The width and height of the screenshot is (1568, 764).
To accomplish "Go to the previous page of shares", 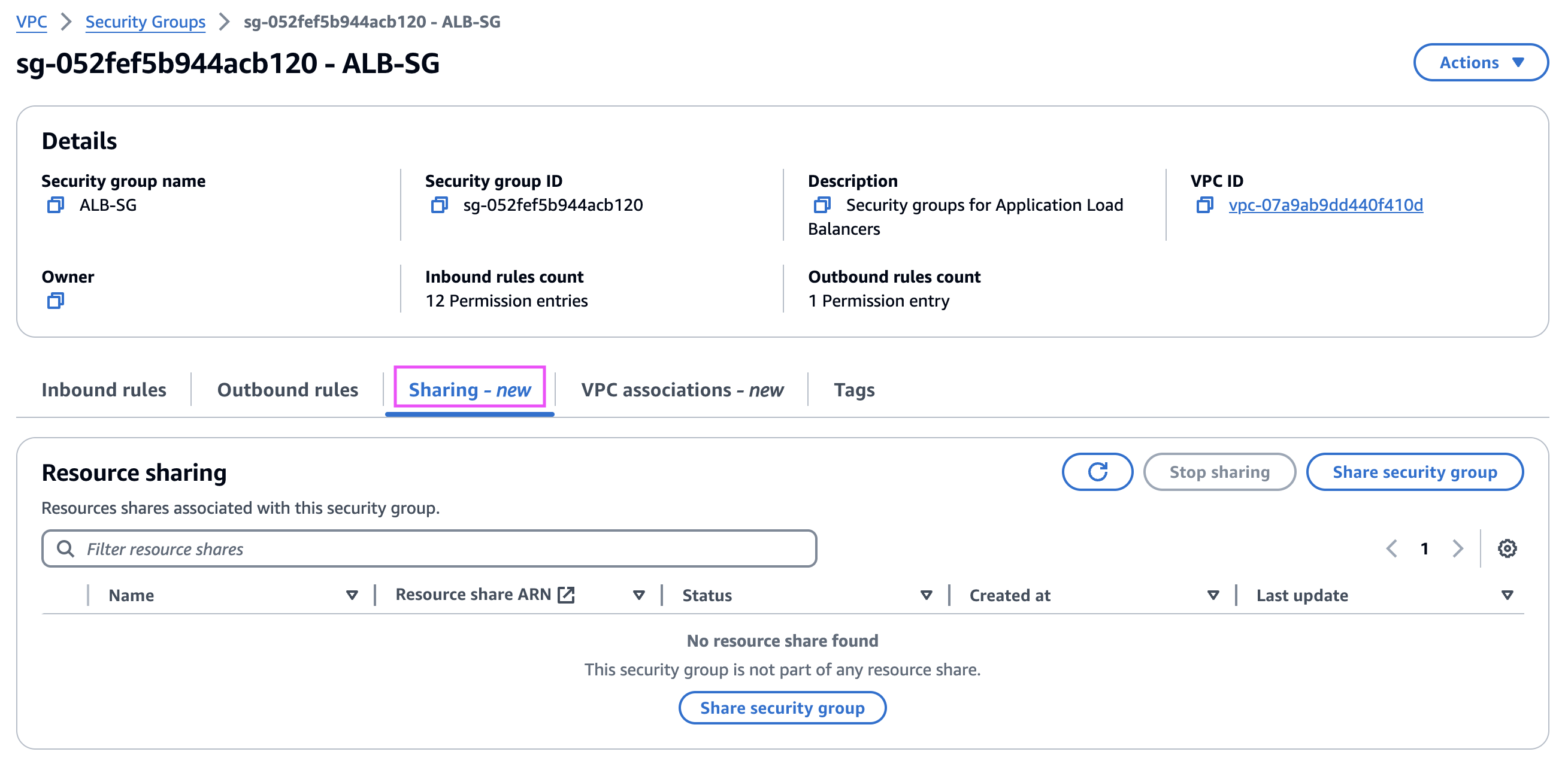I will pyautogui.click(x=1391, y=548).
